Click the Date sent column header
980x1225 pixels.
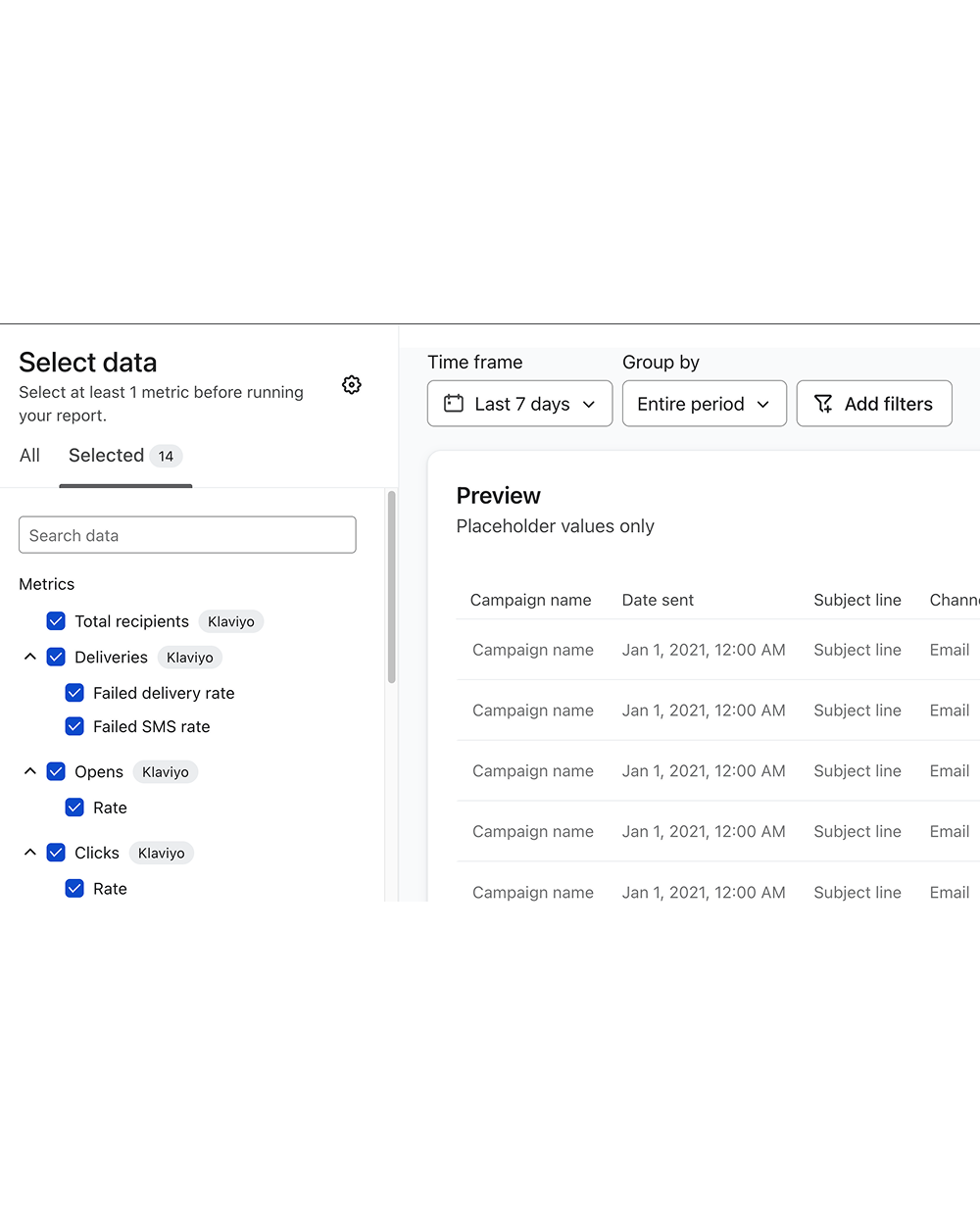pos(658,600)
